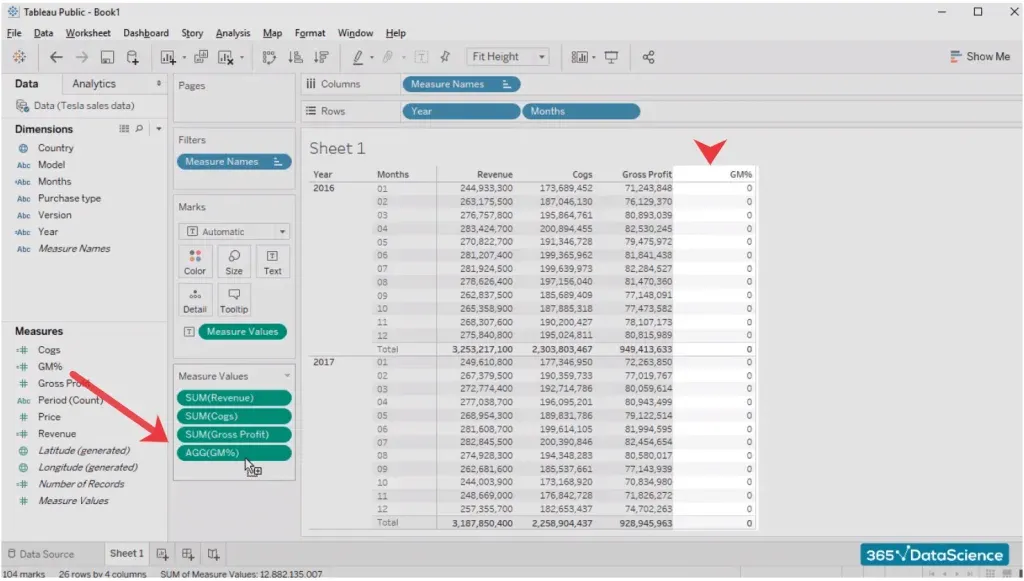Toggle view-as-list icon in Dimensions header

pos(124,129)
